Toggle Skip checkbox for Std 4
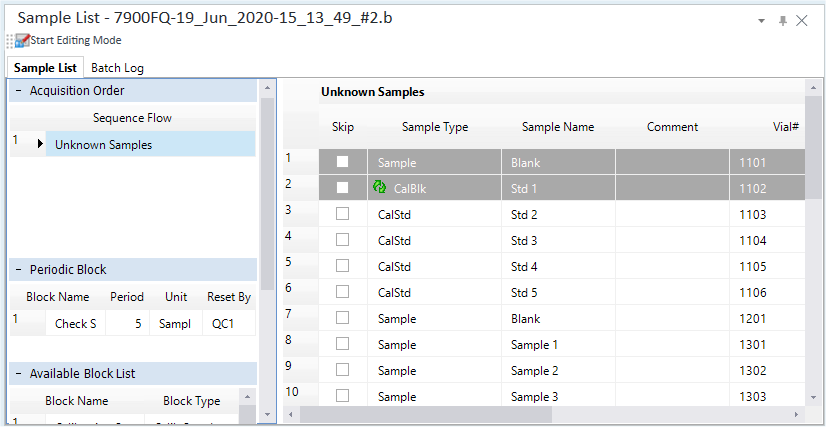Screen dimensions: 826x427 click(x=342, y=266)
